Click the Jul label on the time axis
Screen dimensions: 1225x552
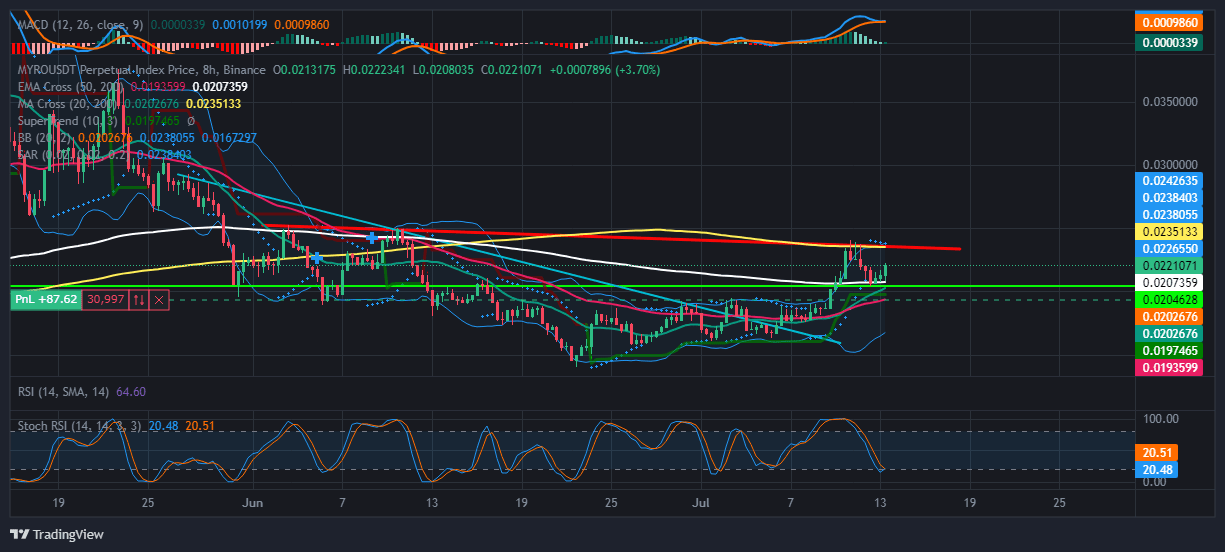(x=700, y=501)
